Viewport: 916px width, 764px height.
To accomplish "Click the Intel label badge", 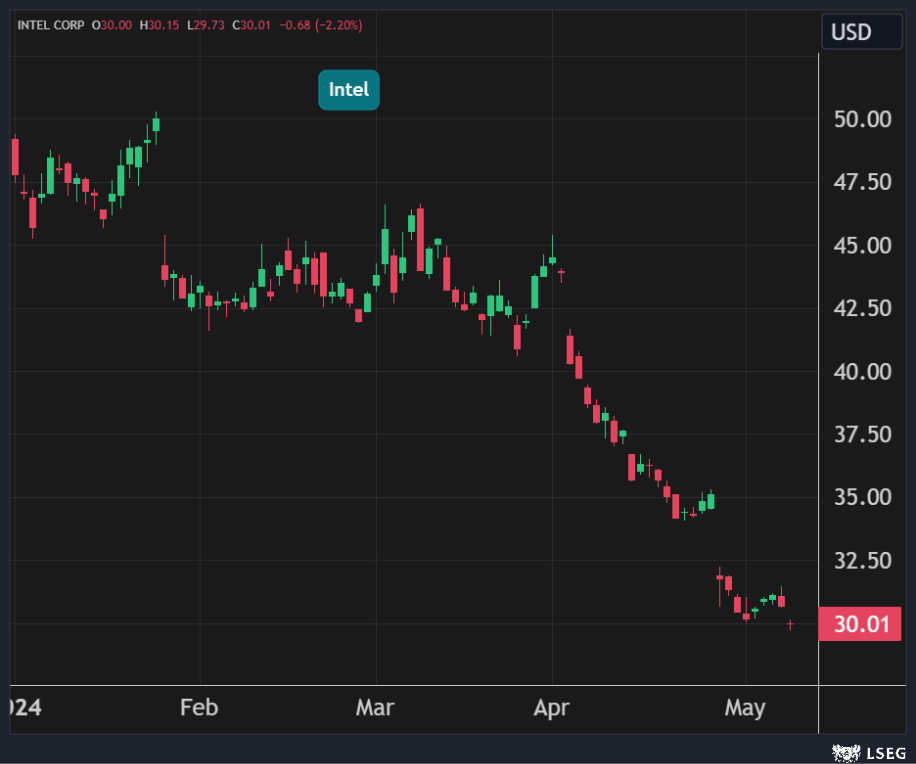I will point(349,90).
